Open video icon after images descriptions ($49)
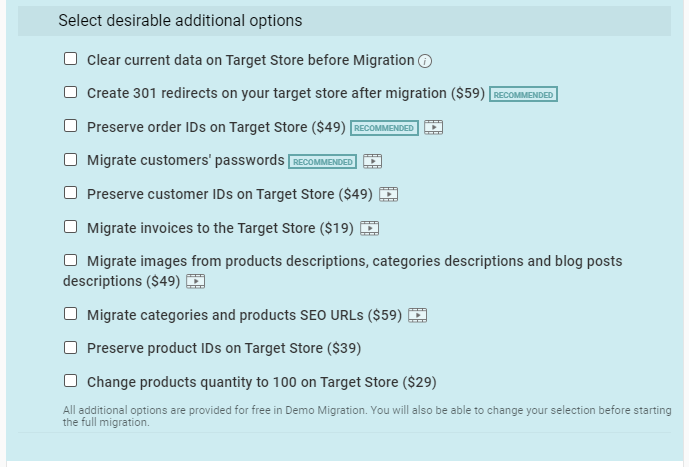 pyautogui.click(x=196, y=281)
